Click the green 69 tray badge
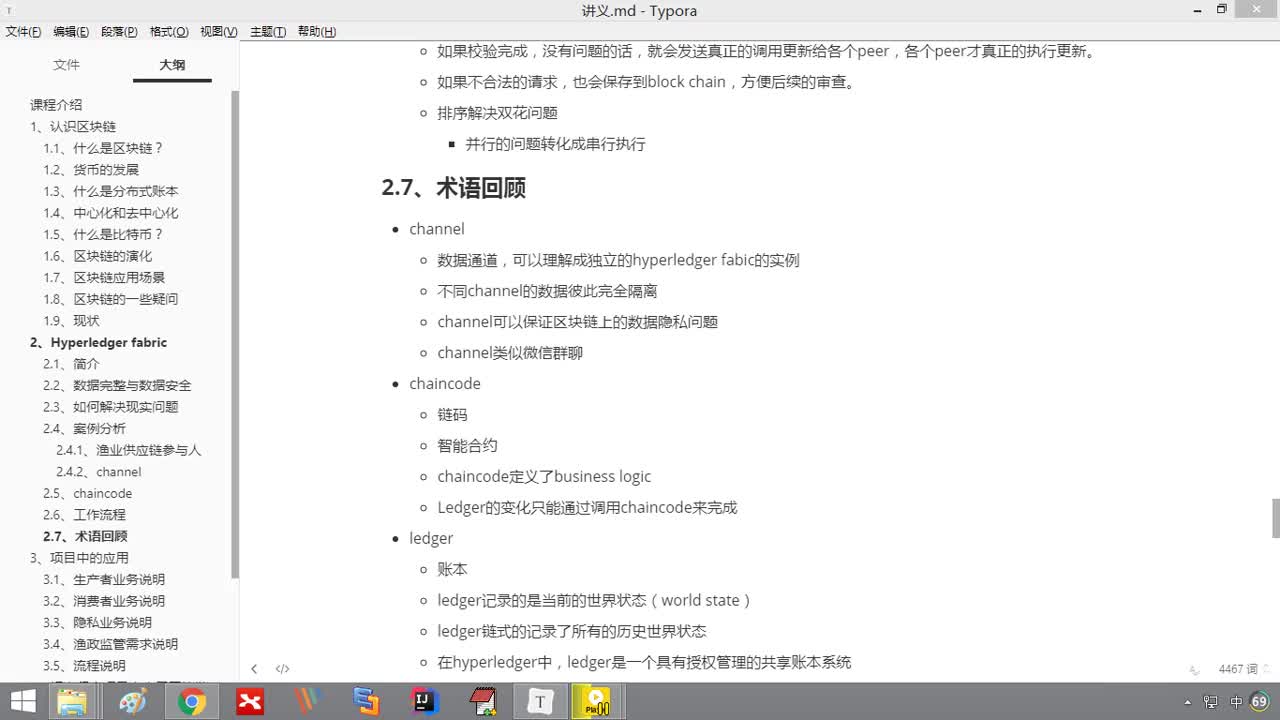The image size is (1280, 720). point(1259,702)
